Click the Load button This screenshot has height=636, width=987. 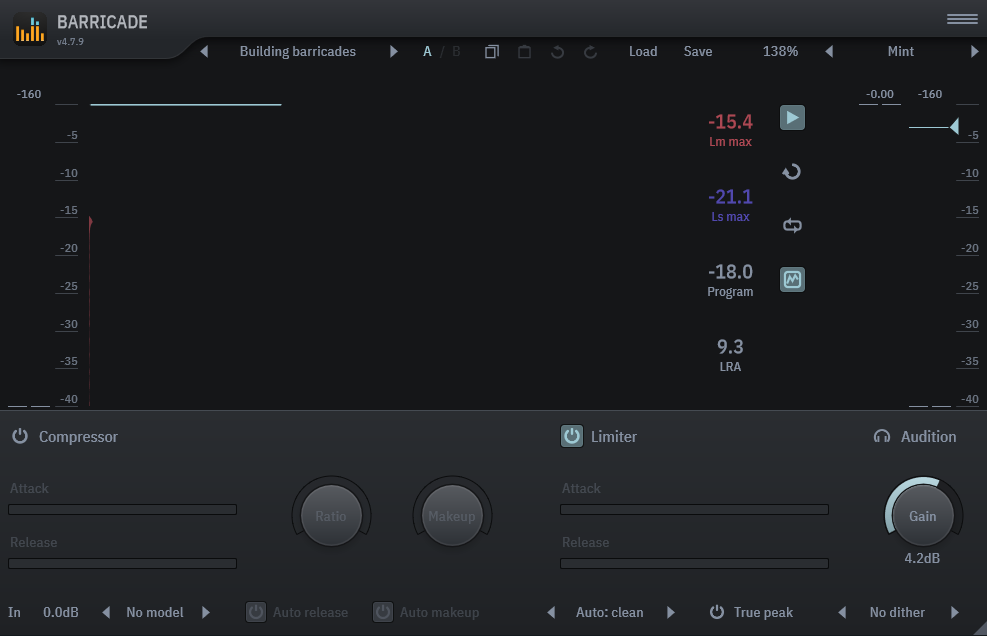(643, 52)
